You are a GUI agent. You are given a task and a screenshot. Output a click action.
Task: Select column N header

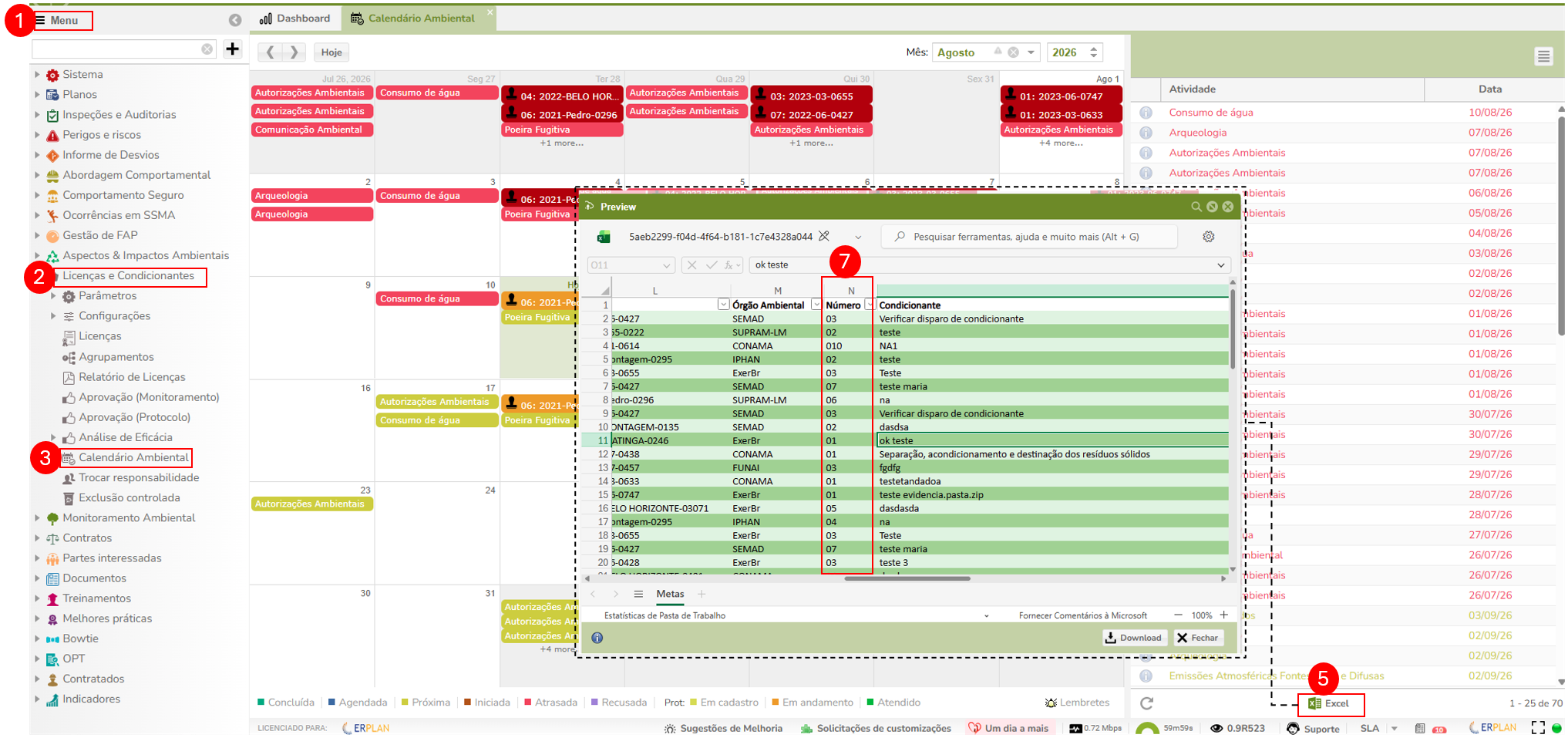coord(850,291)
